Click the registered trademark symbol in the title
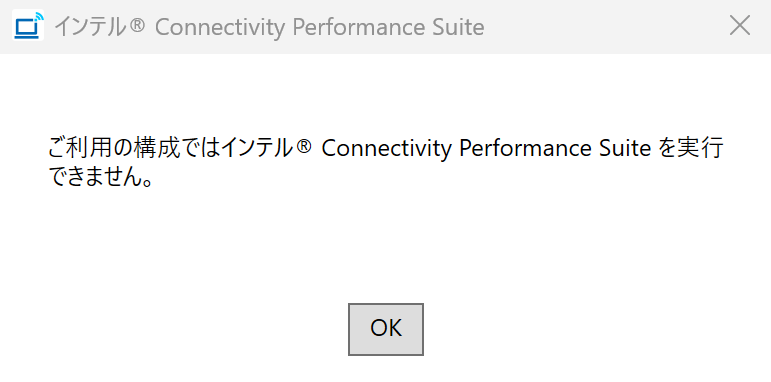The image size is (771, 382). [x=137, y=25]
